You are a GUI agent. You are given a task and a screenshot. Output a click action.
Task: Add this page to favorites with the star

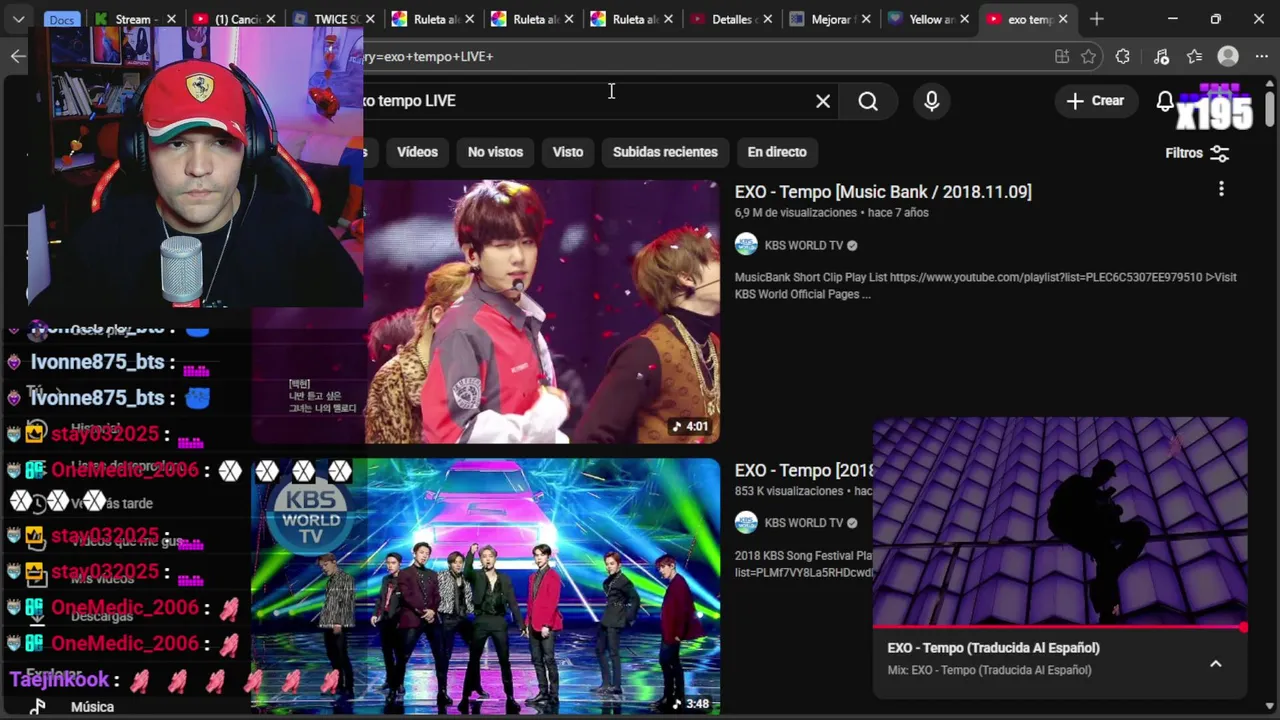1089,57
